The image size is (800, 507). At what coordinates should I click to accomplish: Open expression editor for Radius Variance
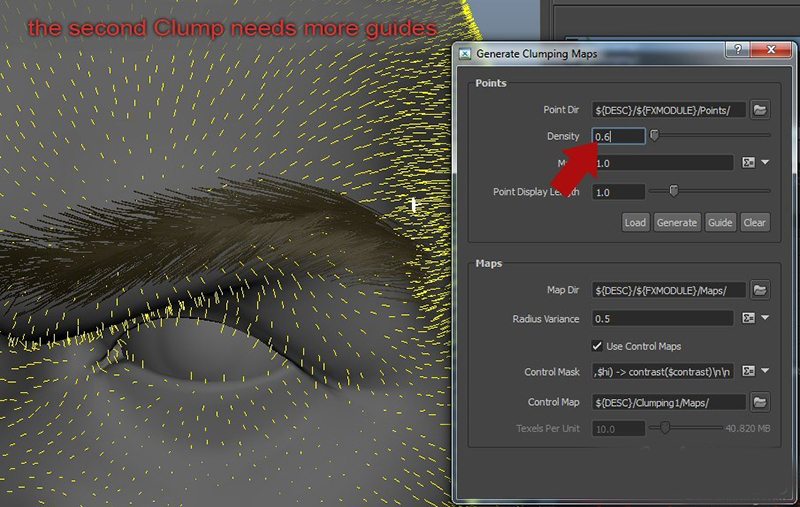pyautogui.click(x=748, y=318)
